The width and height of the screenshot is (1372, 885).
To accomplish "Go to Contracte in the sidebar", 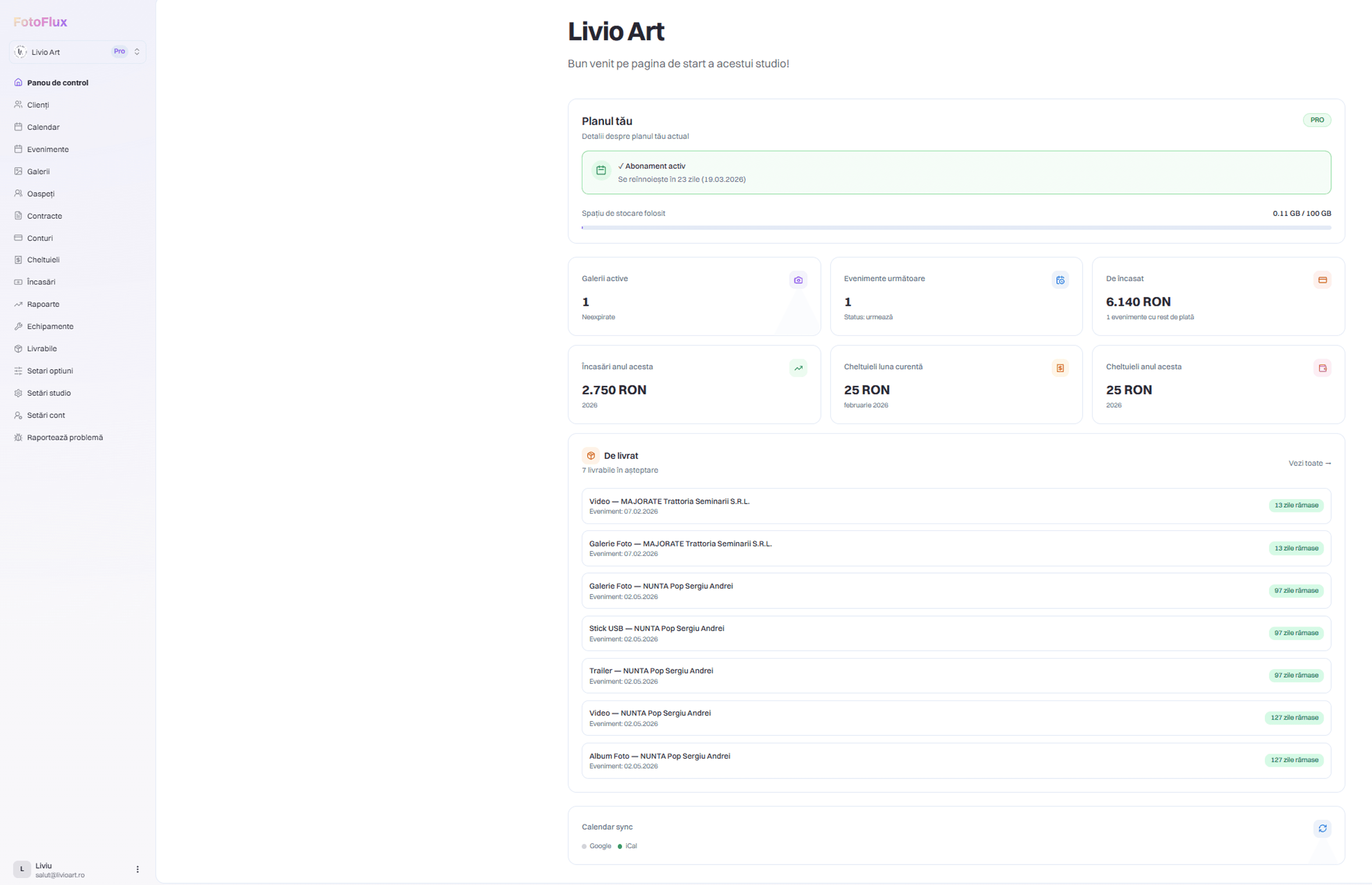I will [x=44, y=216].
